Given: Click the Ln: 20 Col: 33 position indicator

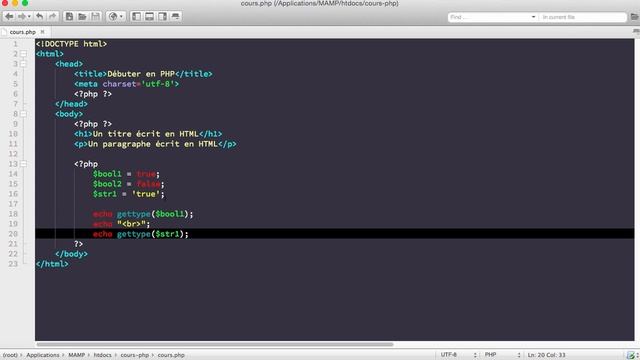Looking at the screenshot, I should pos(546,355).
